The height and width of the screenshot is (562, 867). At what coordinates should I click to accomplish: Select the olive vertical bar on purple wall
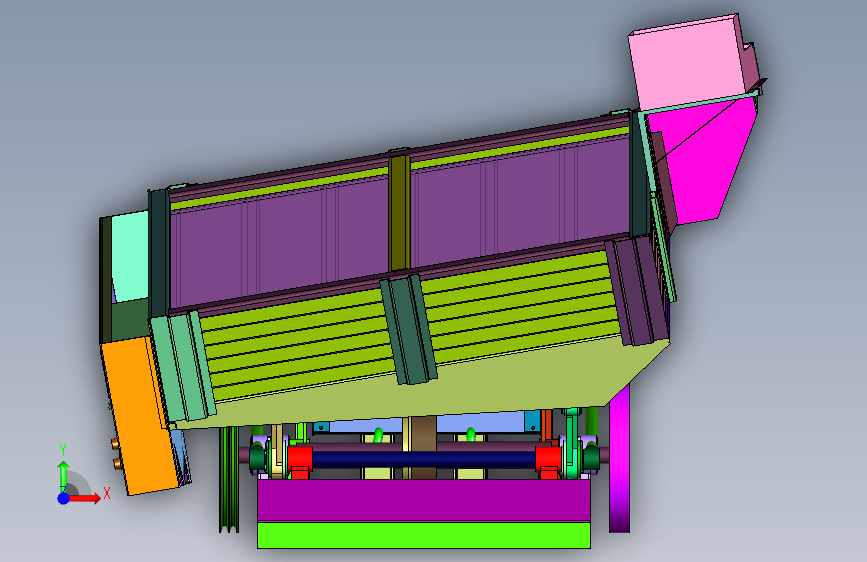click(x=399, y=214)
